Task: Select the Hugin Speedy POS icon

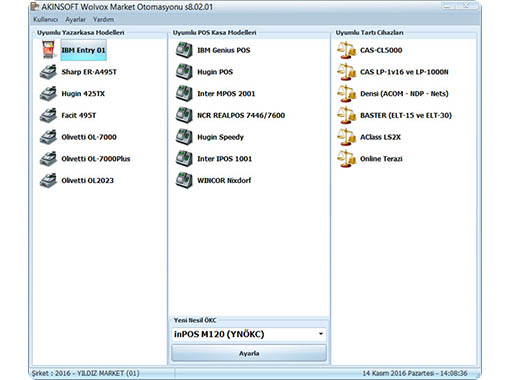Action: pyautogui.click(x=184, y=137)
